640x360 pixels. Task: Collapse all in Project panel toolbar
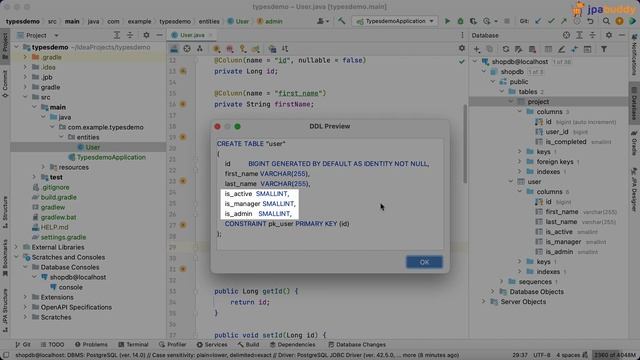[x=130, y=36]
